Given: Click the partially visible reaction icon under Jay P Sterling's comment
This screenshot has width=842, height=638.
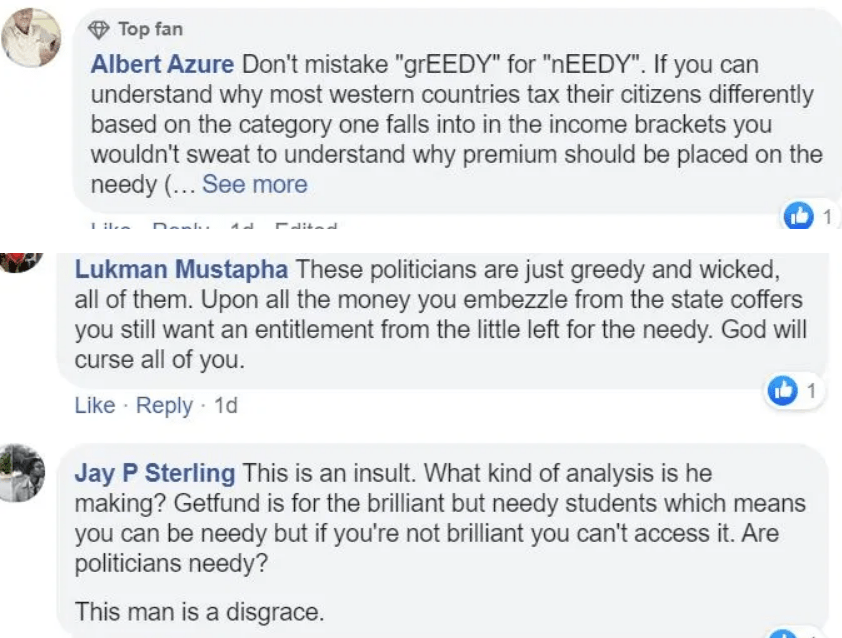Looking at the screenshot, I should 784,633.
